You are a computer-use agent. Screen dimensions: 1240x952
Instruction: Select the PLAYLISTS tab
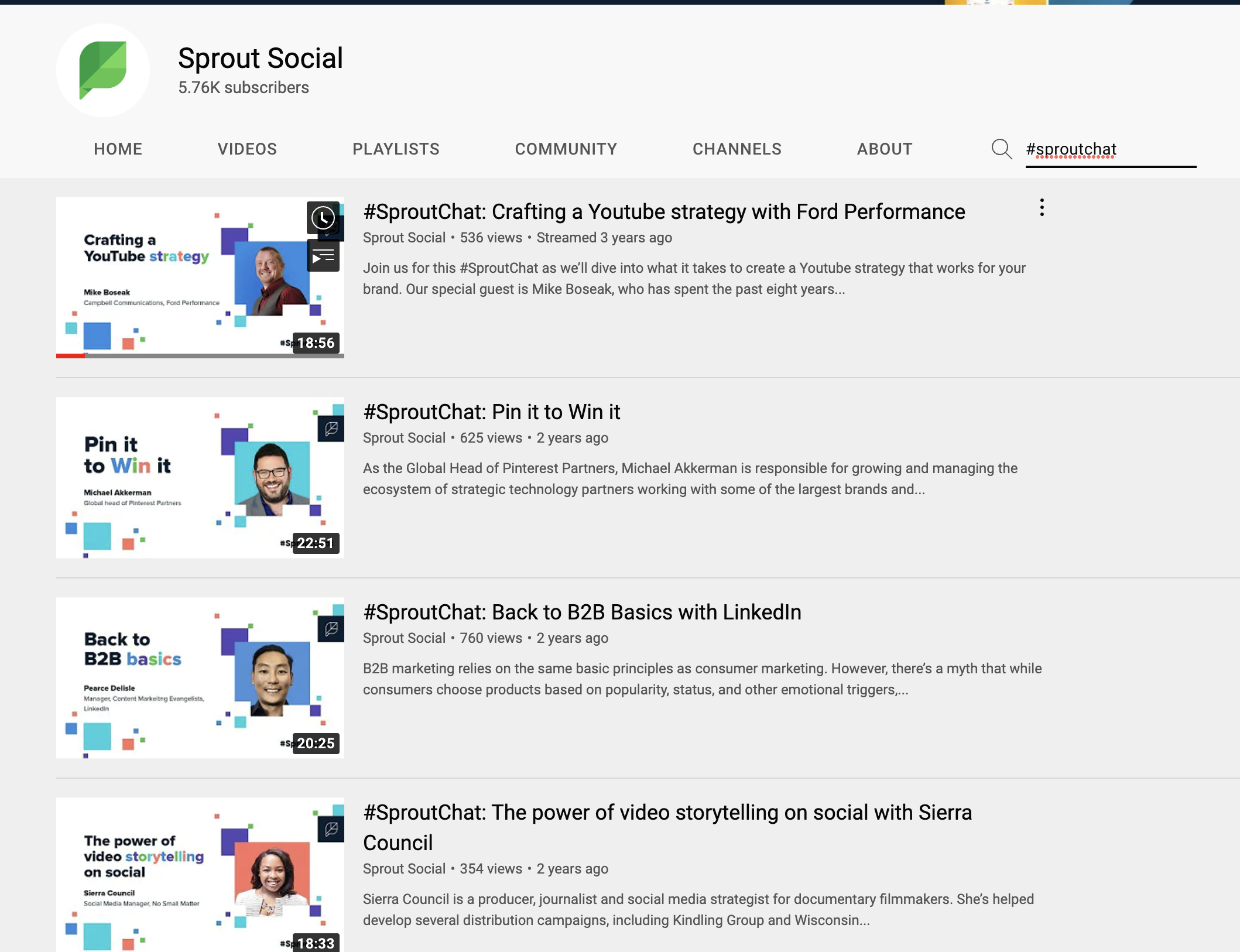pos(395,149)
